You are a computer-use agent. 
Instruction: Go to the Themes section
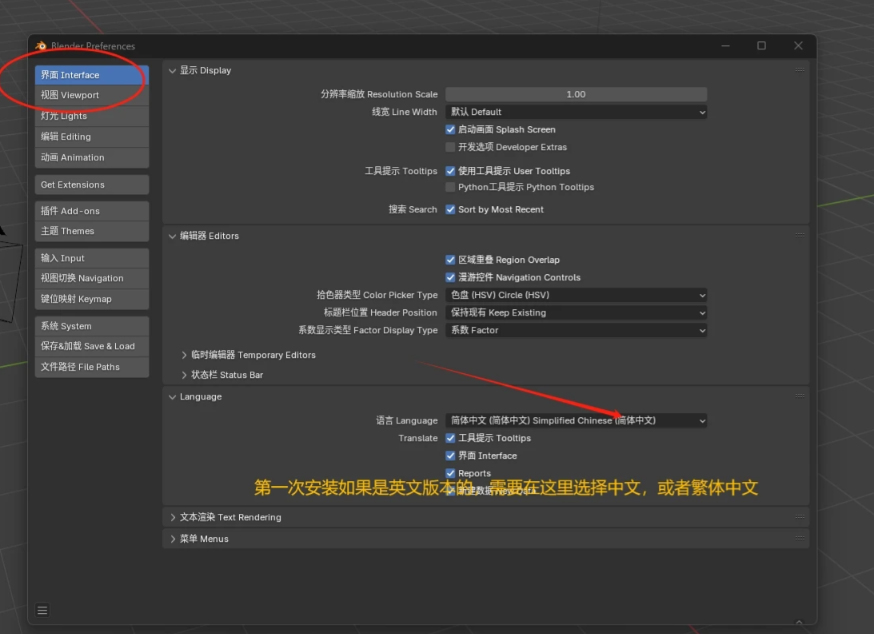click(92, 231)
